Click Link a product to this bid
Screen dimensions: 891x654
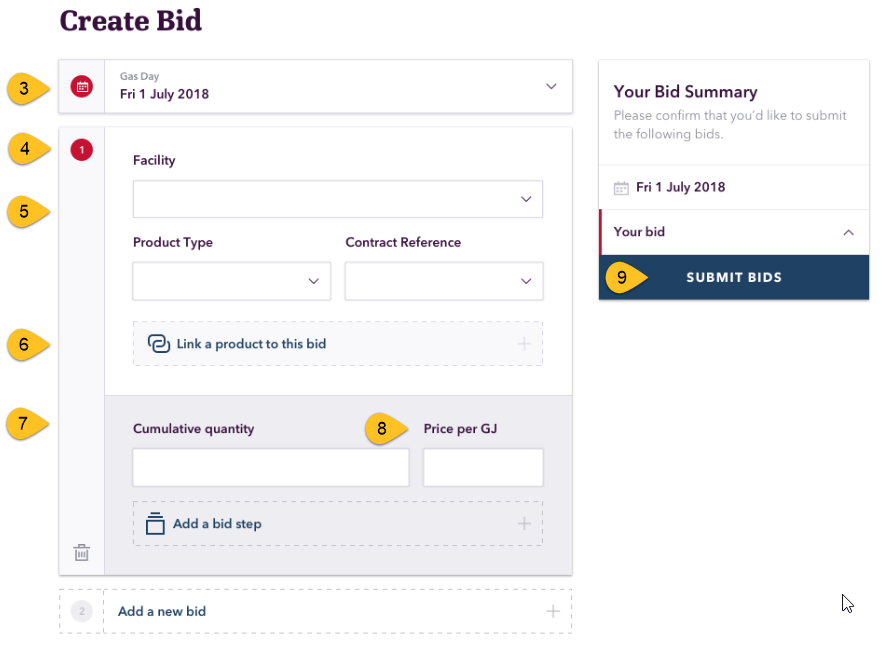[251, 344]
